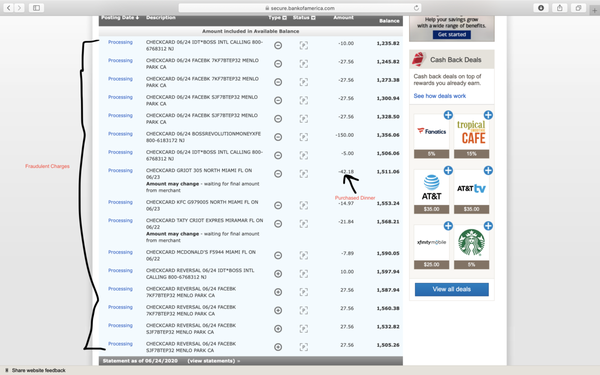This screenshot has width=600, height=375.
Task: Add the Fanatics 5% deal with its plus
Action: [448, 115]
